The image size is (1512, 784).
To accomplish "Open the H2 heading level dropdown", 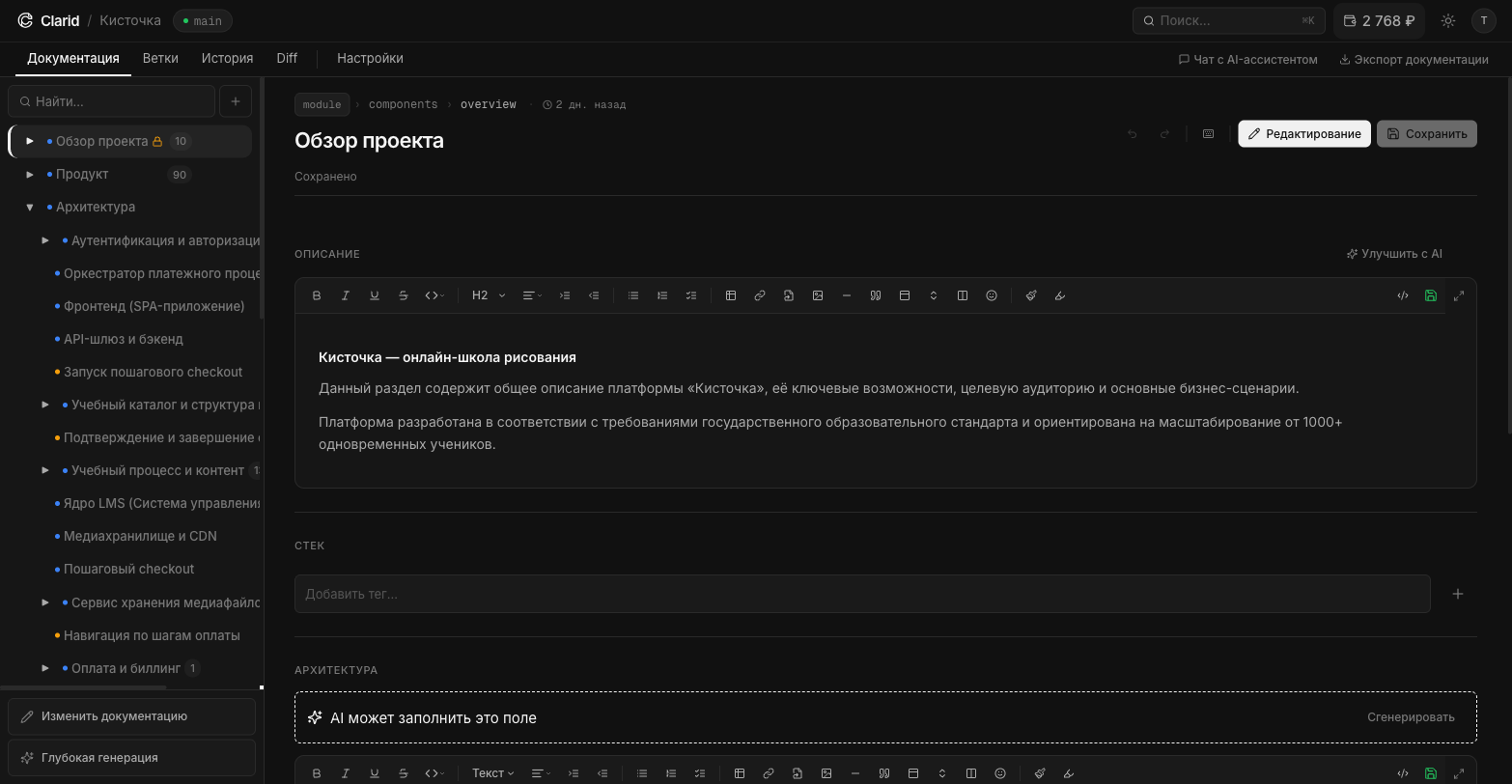I will 487,295.
